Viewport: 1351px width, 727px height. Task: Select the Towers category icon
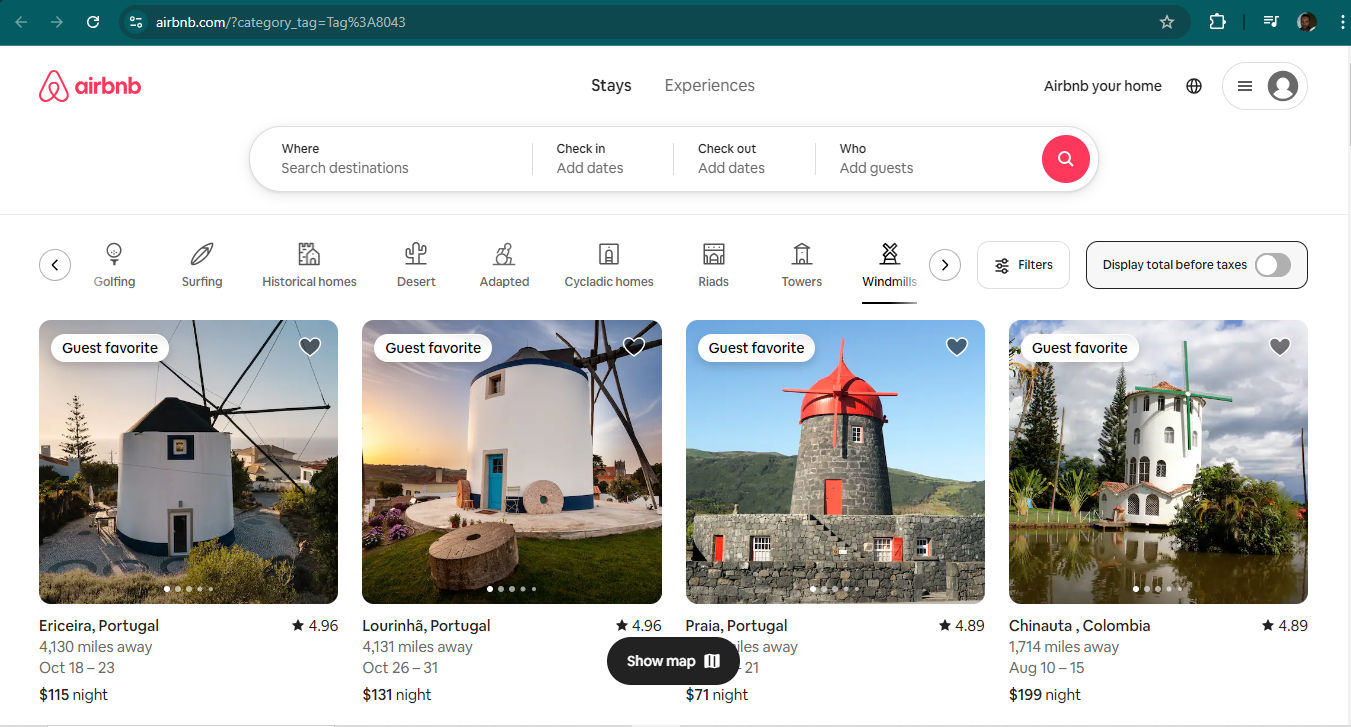pos(801,262)
